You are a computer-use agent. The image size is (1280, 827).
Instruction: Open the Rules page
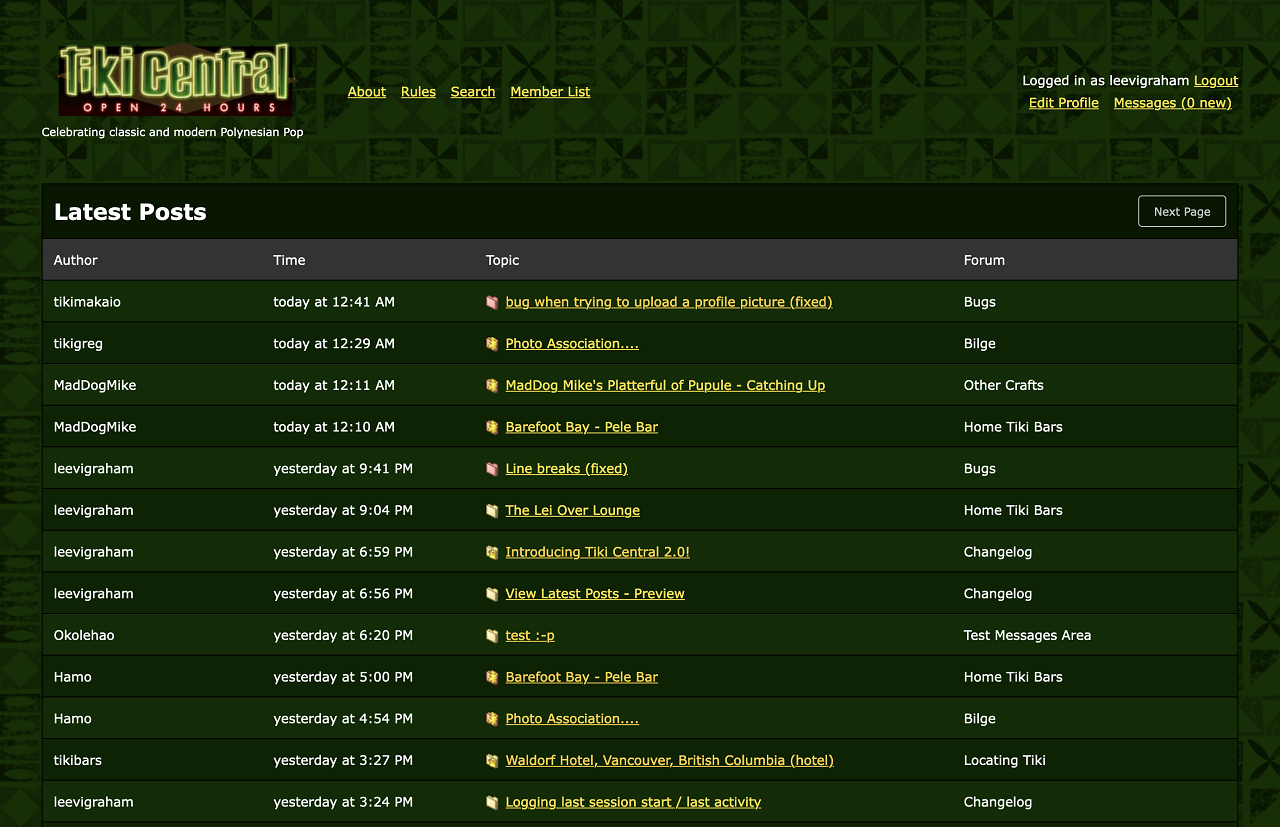click(x=418, y=91)
